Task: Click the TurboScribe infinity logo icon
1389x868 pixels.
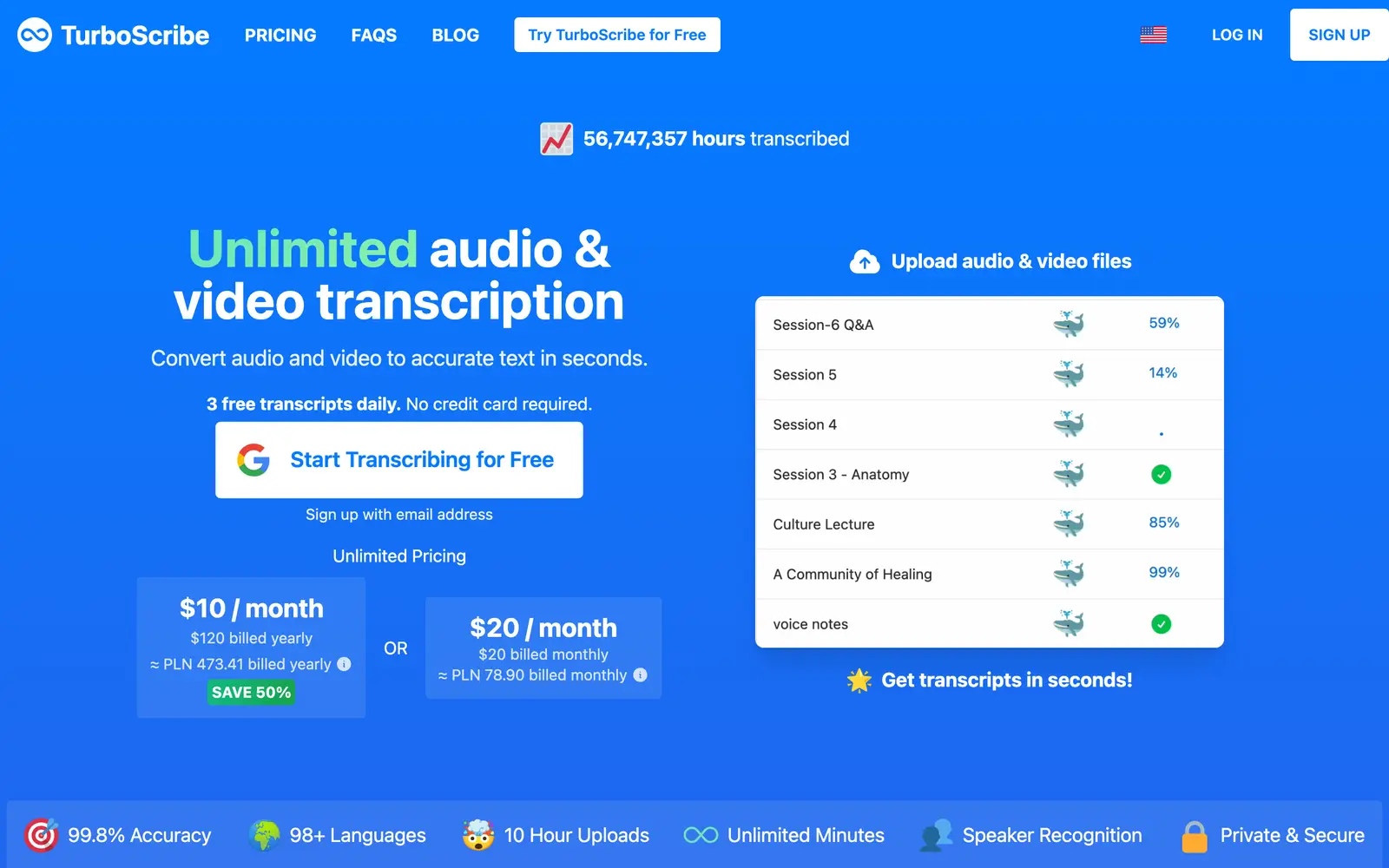Action: click(x=35, y=35)
